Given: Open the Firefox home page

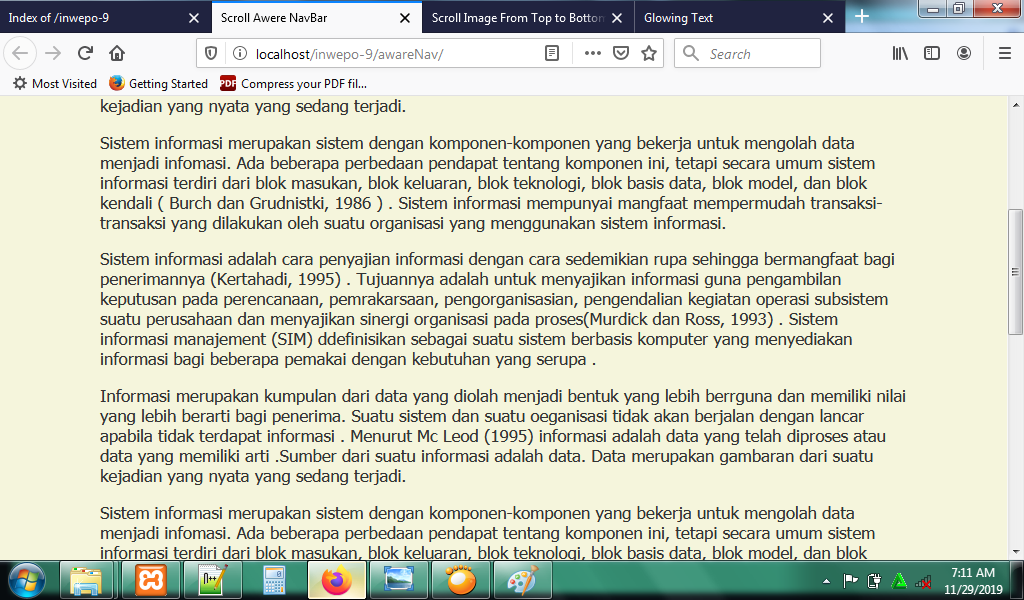Looking at the screenshot, I should (117, 54).
